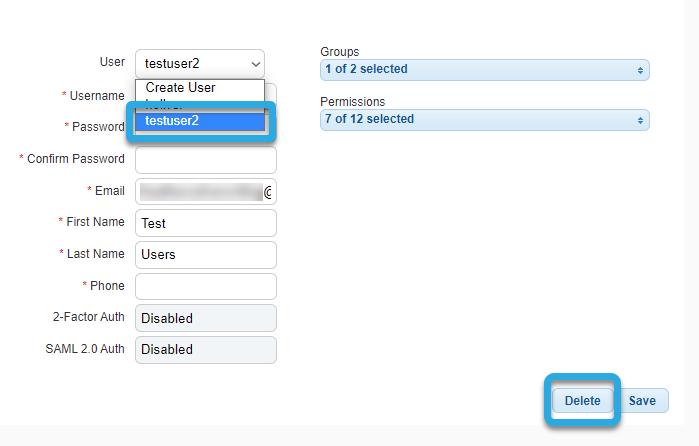This screenshot has width=699, height=446.
Task: Click the 2-Factor Auth Disabled field
Action: point(206,318)
